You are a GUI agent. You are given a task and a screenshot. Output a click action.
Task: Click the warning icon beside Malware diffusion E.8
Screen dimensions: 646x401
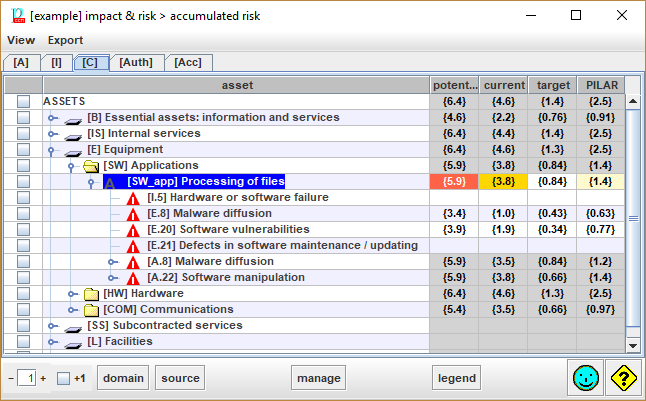pyautogui.click(x=133, y=213)
